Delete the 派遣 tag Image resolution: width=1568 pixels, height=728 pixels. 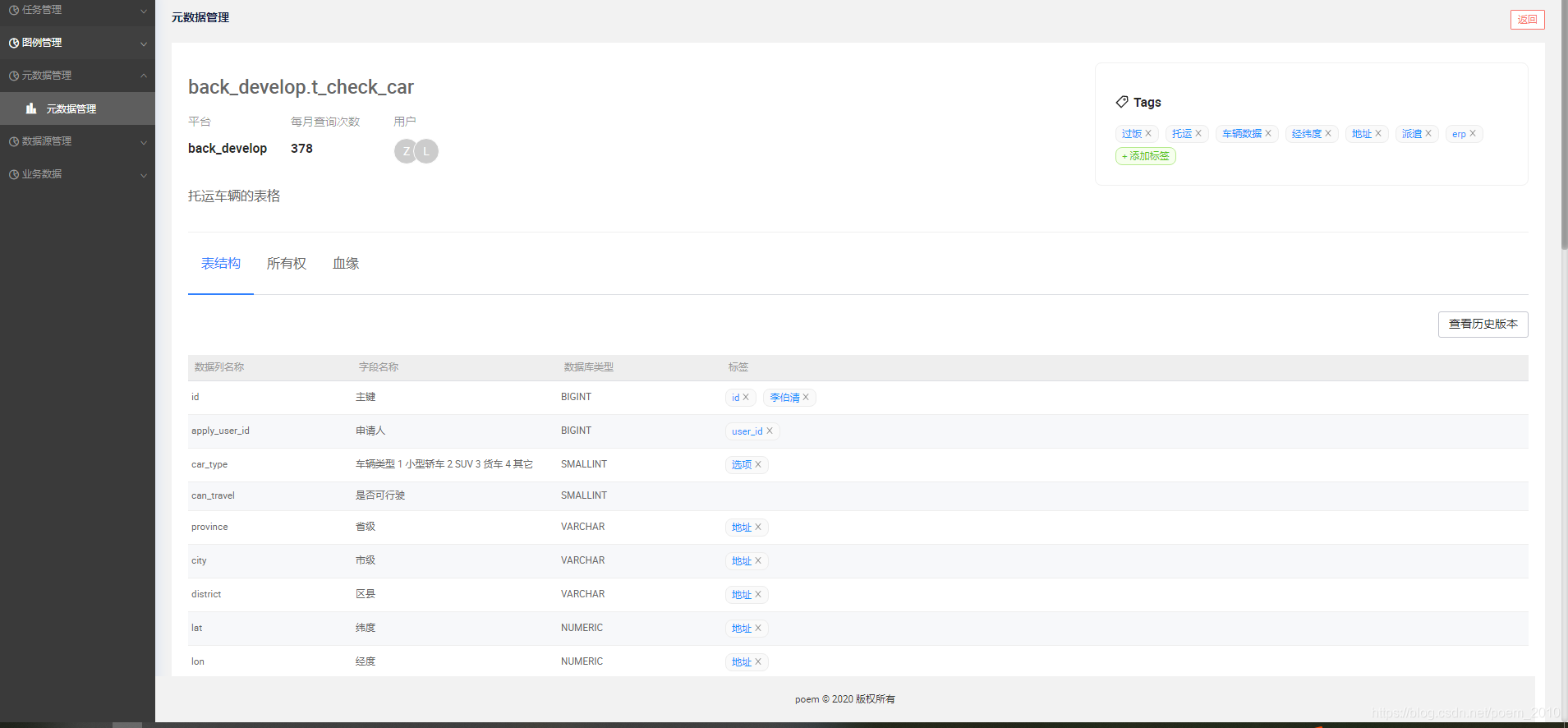coord(1428,134)
